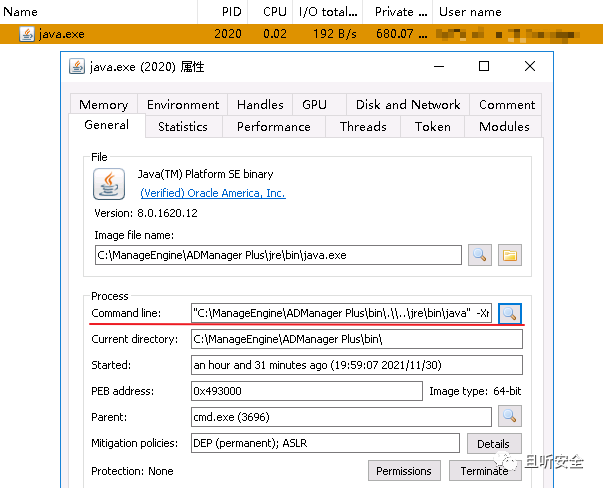The image size is (603, 488).
Task: Open the Environment tab
Action: click(183, 105)
